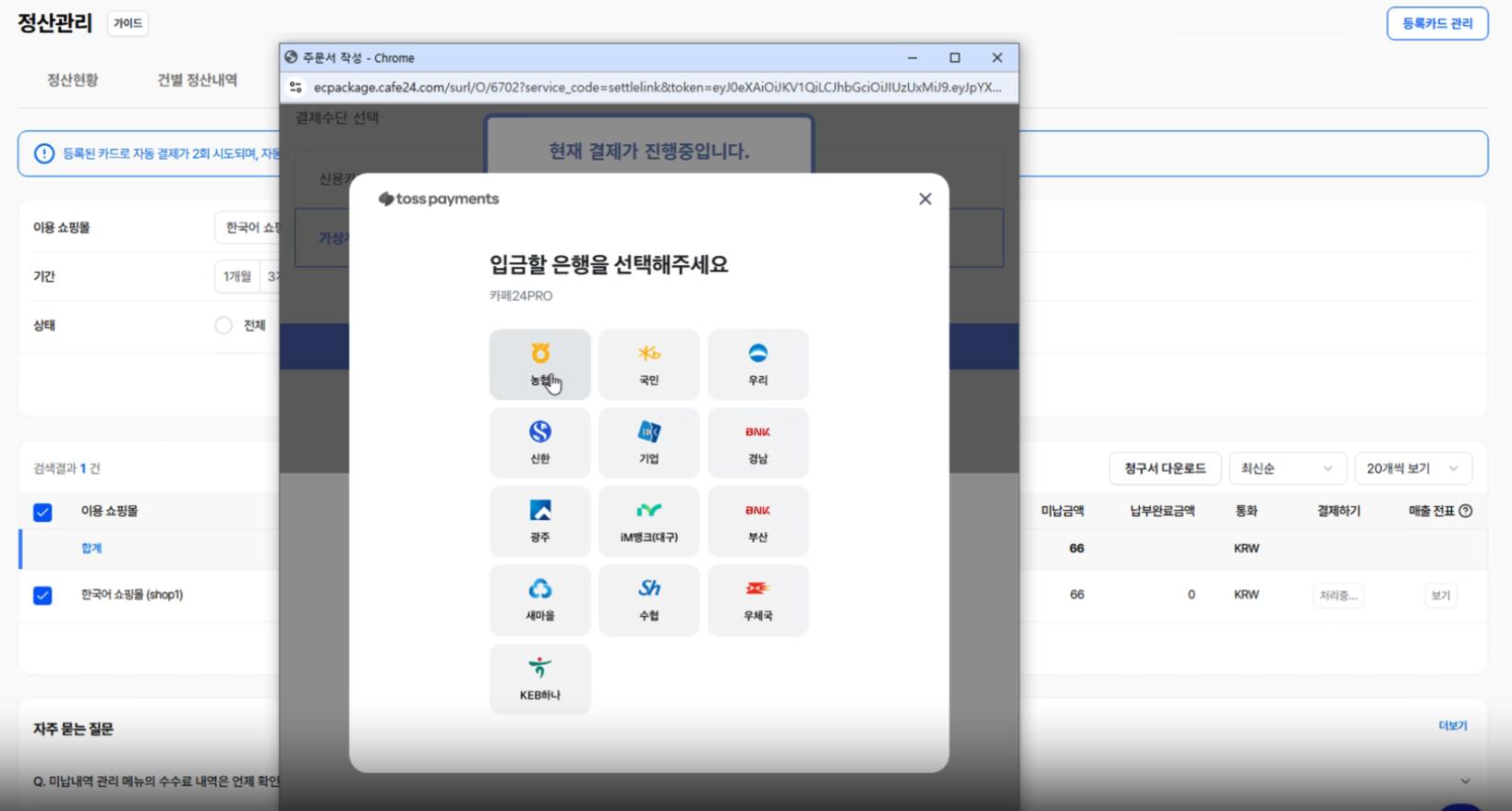Click the info icon in the auto payment notice
1512x811 pixels.
tap(43, 153)
